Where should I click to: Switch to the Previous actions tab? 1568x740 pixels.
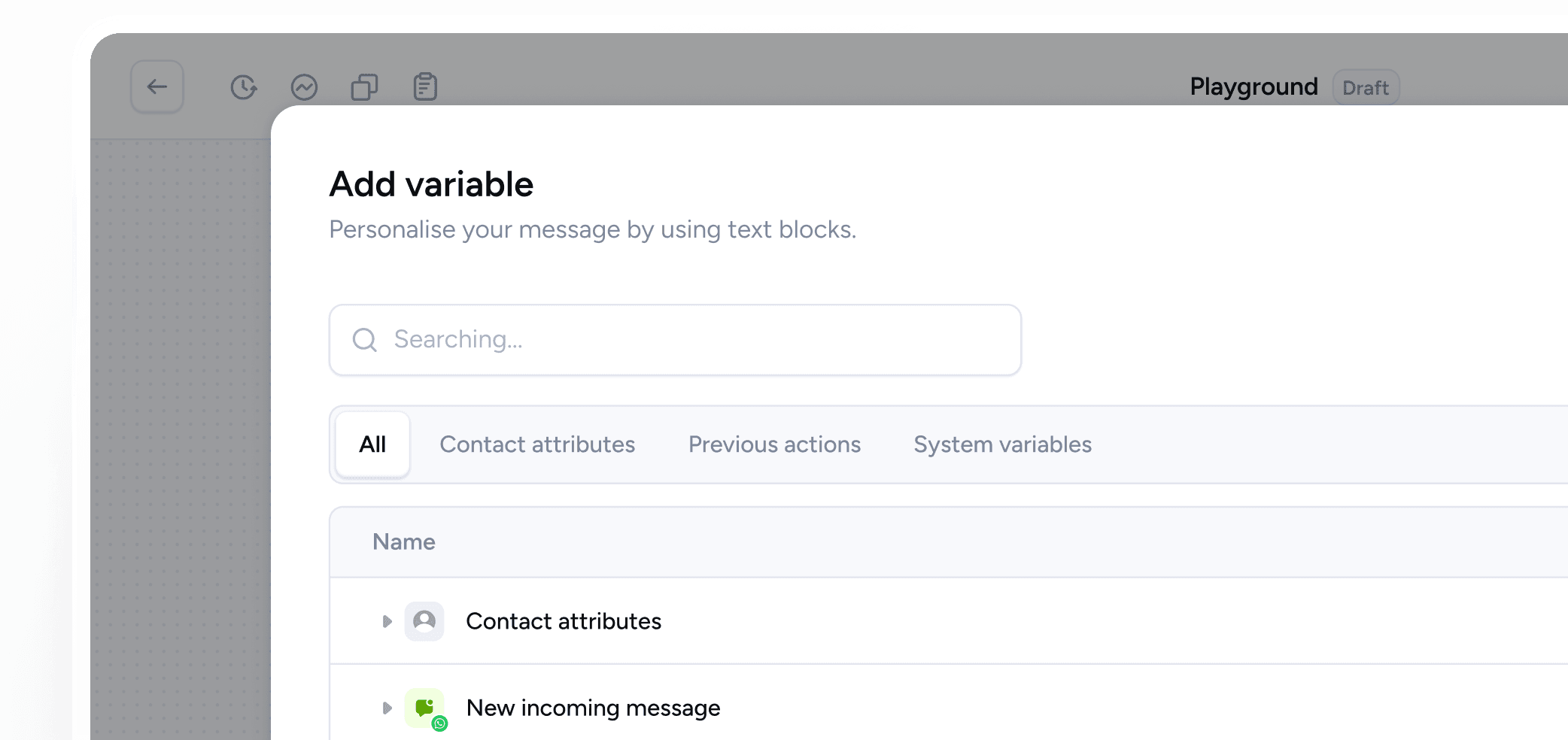(774, 444)
